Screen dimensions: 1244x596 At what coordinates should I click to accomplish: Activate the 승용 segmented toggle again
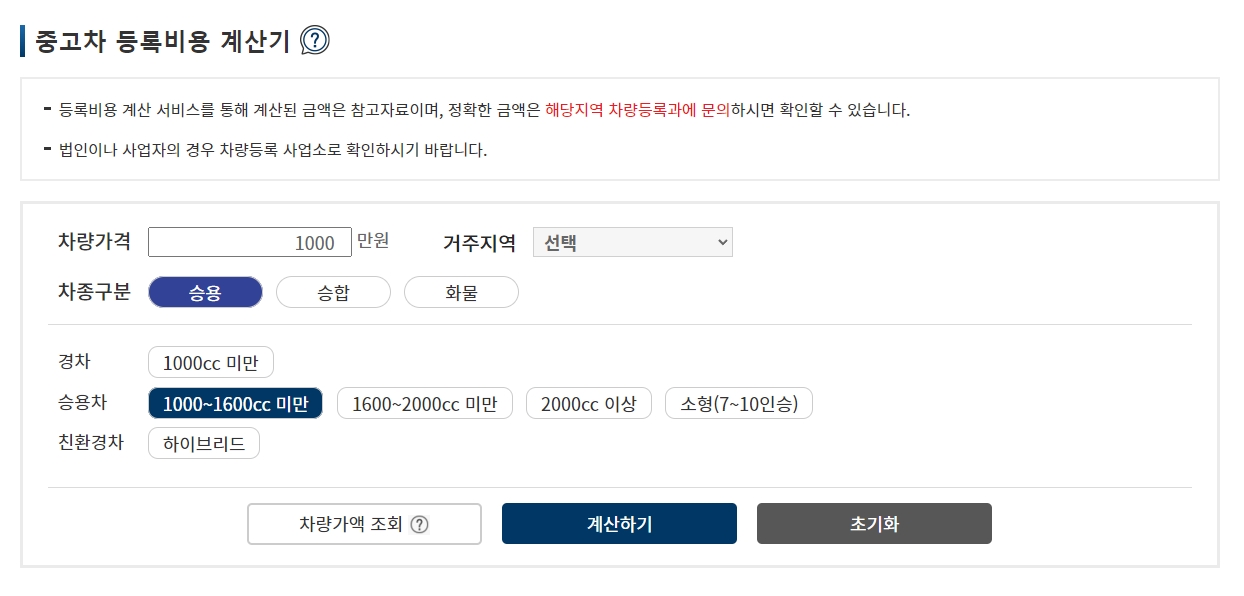(x=205, y=291)
